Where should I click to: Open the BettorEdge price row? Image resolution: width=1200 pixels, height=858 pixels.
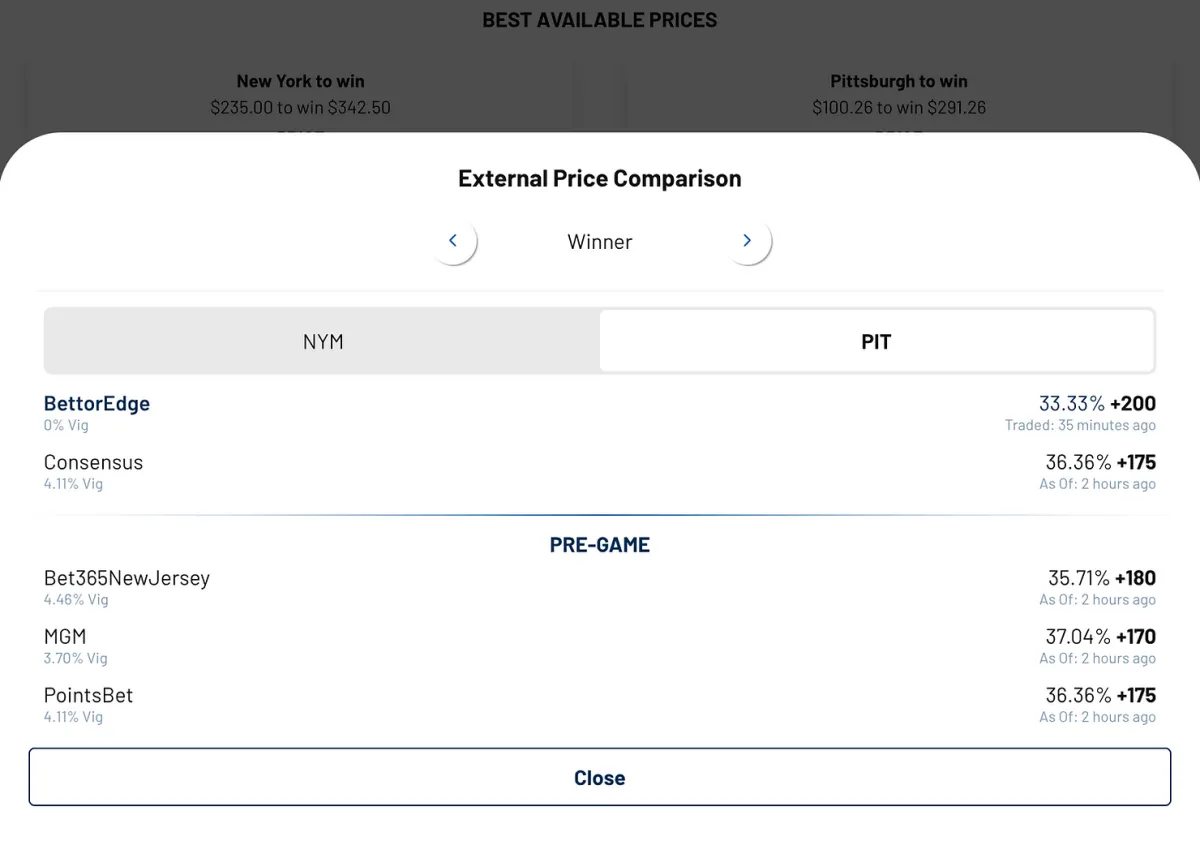coord(600,413)
